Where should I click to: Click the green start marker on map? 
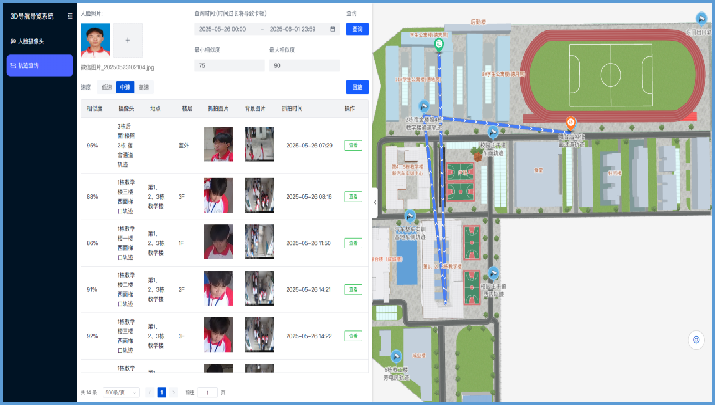point(439,43)
